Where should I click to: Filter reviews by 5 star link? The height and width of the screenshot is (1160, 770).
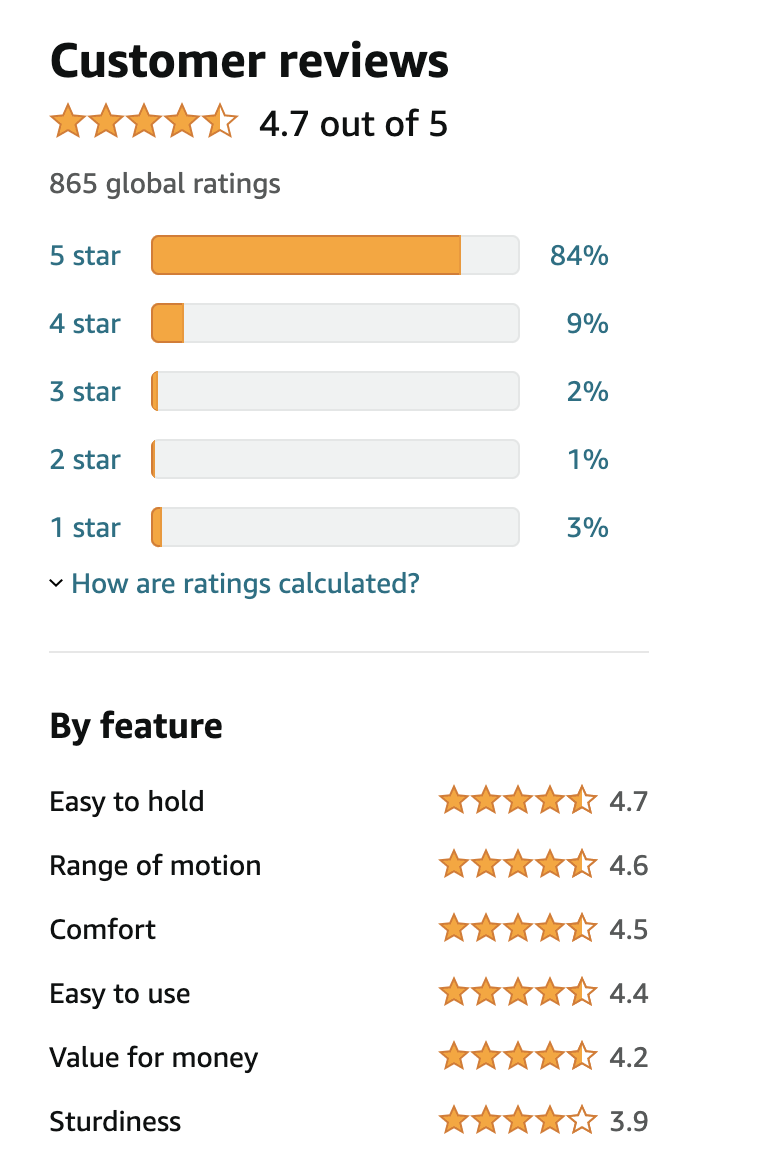click(x=85, y=256)
